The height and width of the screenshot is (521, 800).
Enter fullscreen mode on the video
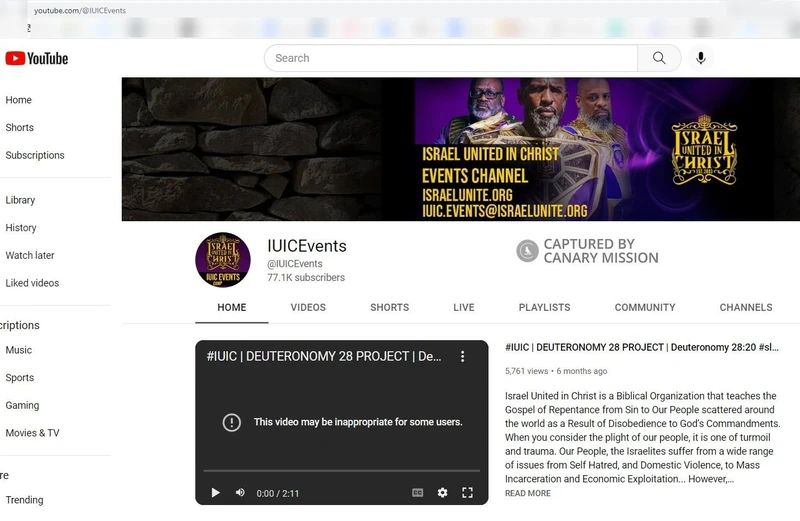point(467,492)
